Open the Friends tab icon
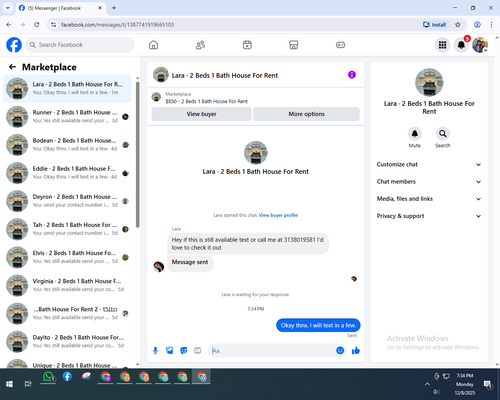500x400 pixels. tap(200, 45)
